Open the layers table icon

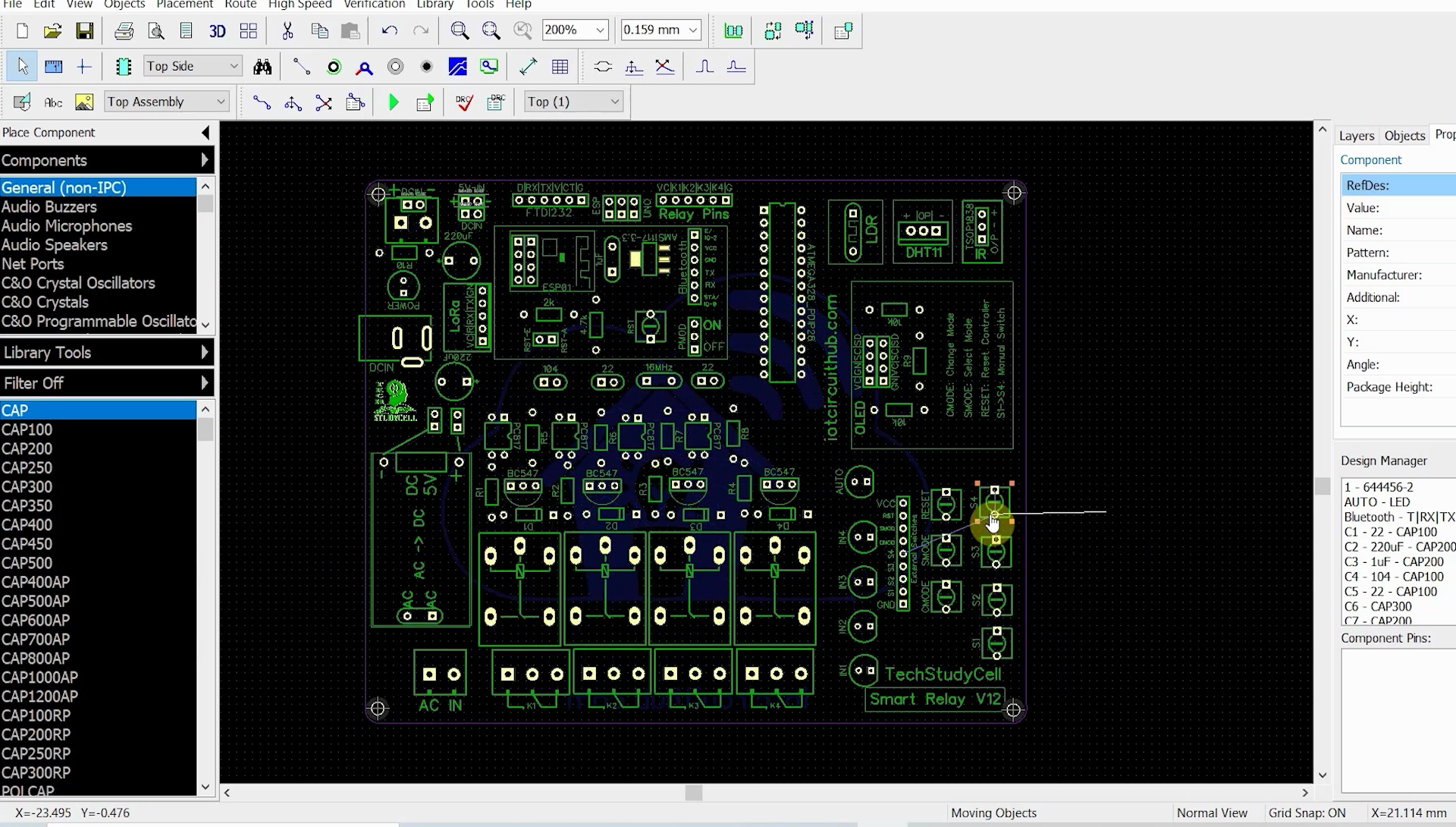560,67
